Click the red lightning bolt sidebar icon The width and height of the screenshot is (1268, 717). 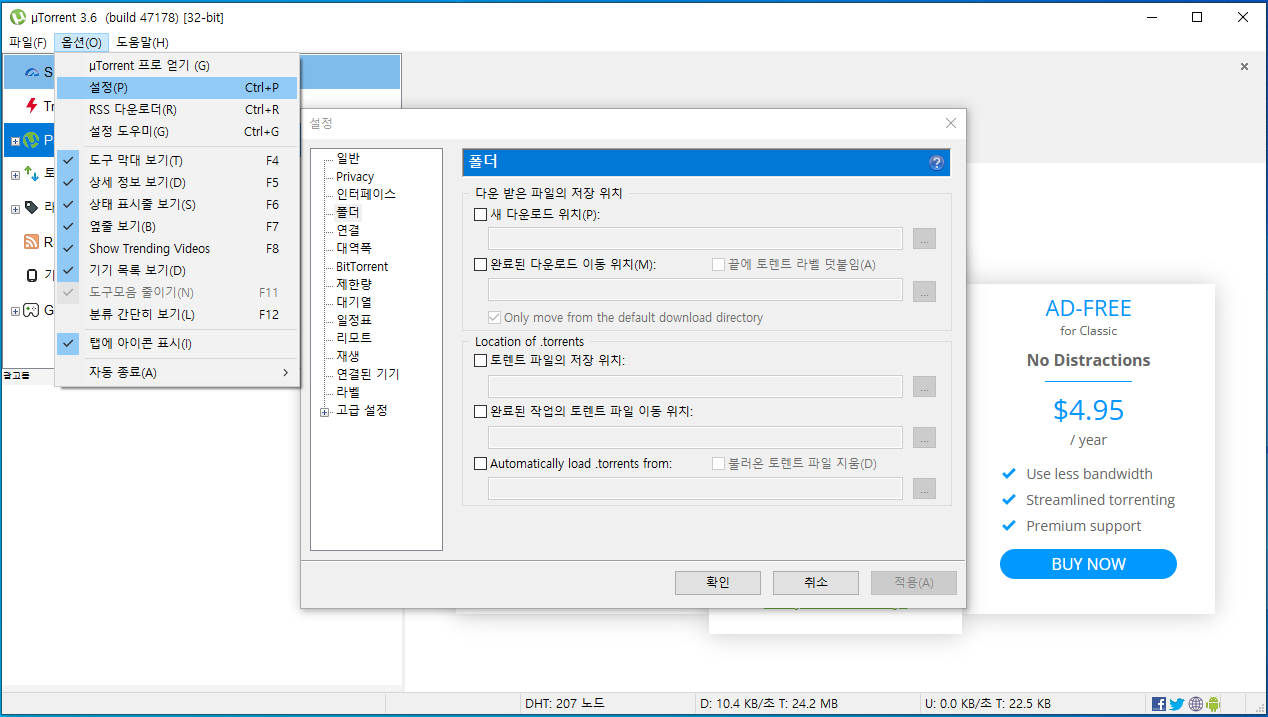pos(32,106)
